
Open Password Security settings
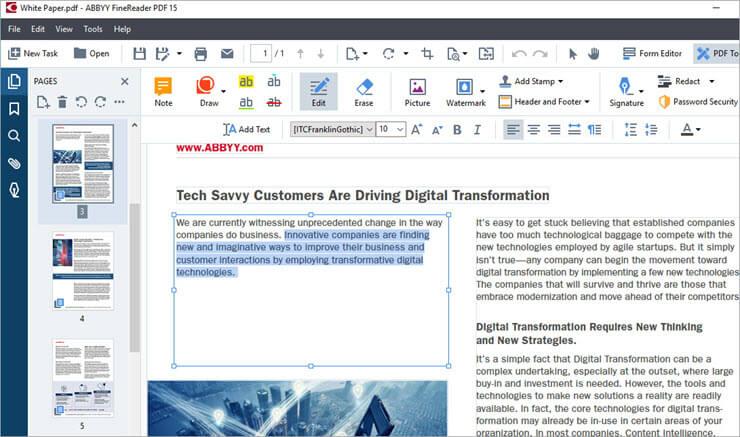[698, 101]
